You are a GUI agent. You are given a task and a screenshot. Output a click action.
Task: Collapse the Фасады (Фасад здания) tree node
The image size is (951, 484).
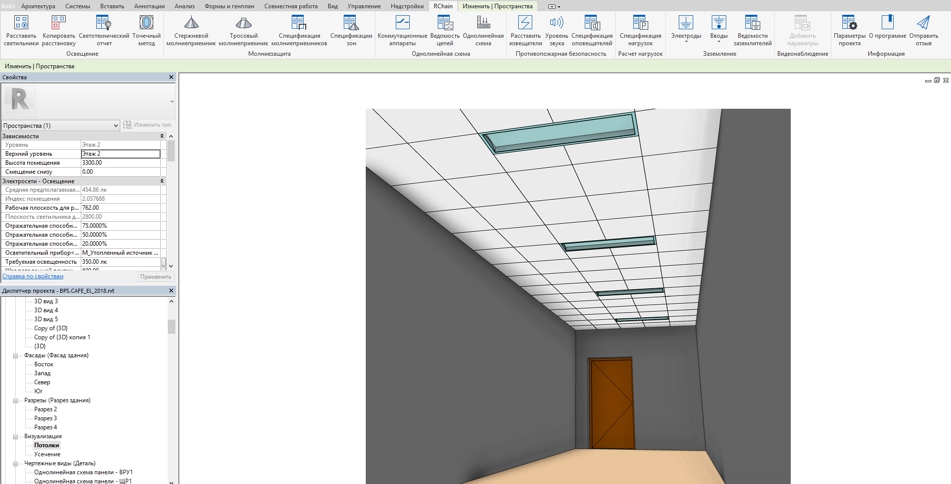[x=16, y=356]
